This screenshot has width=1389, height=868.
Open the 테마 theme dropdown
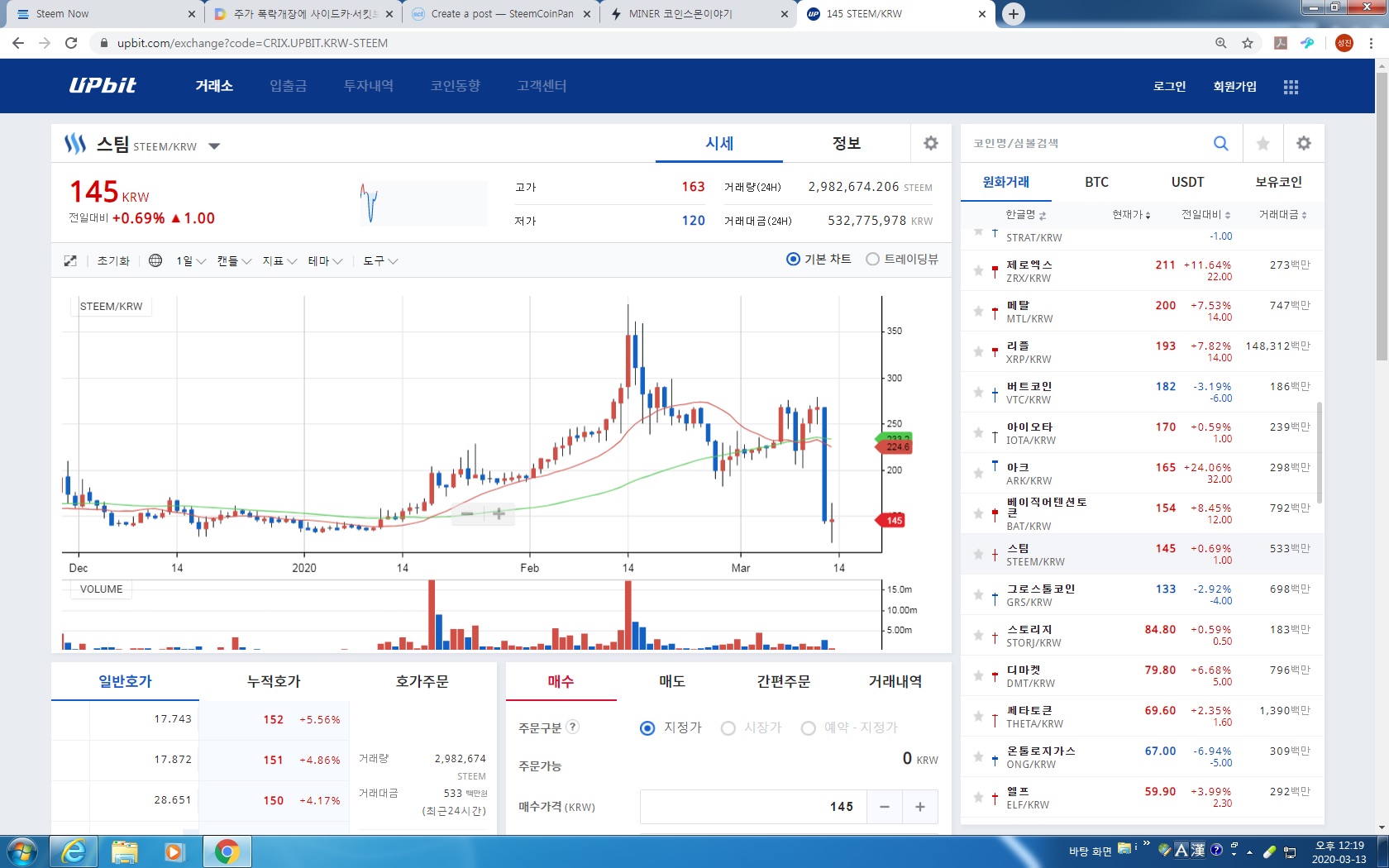pyautogui.click(x=325, y=260)
